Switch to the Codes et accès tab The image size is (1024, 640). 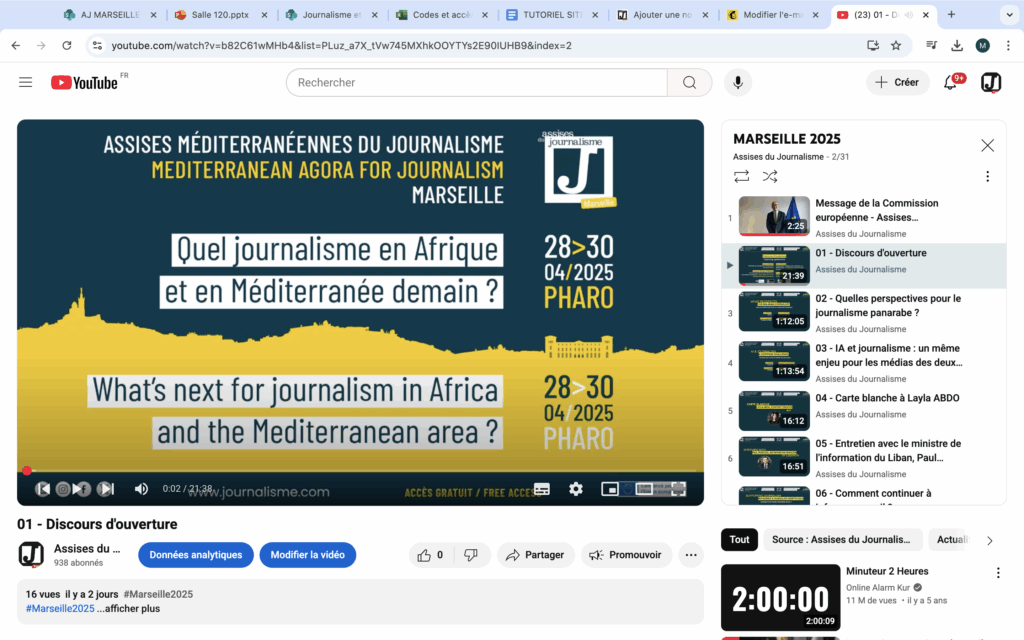(x=441, y=14)
